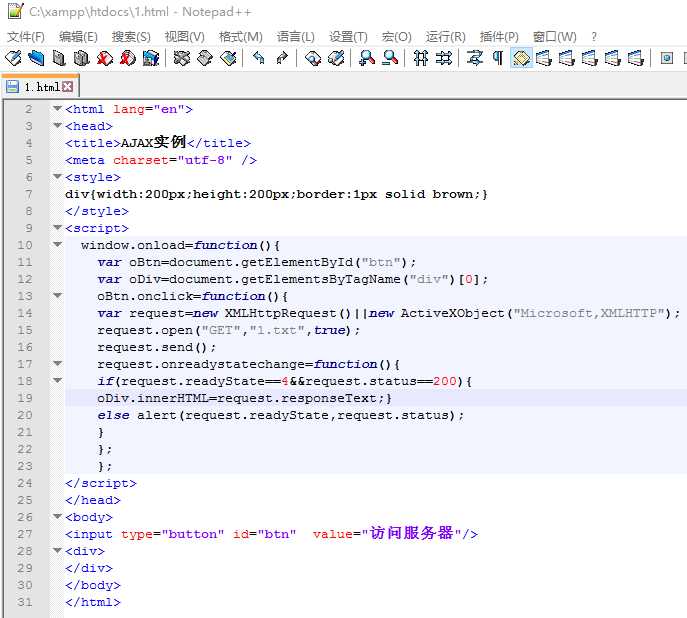
Task: Open the ? help menu
Action: [594, 37]
